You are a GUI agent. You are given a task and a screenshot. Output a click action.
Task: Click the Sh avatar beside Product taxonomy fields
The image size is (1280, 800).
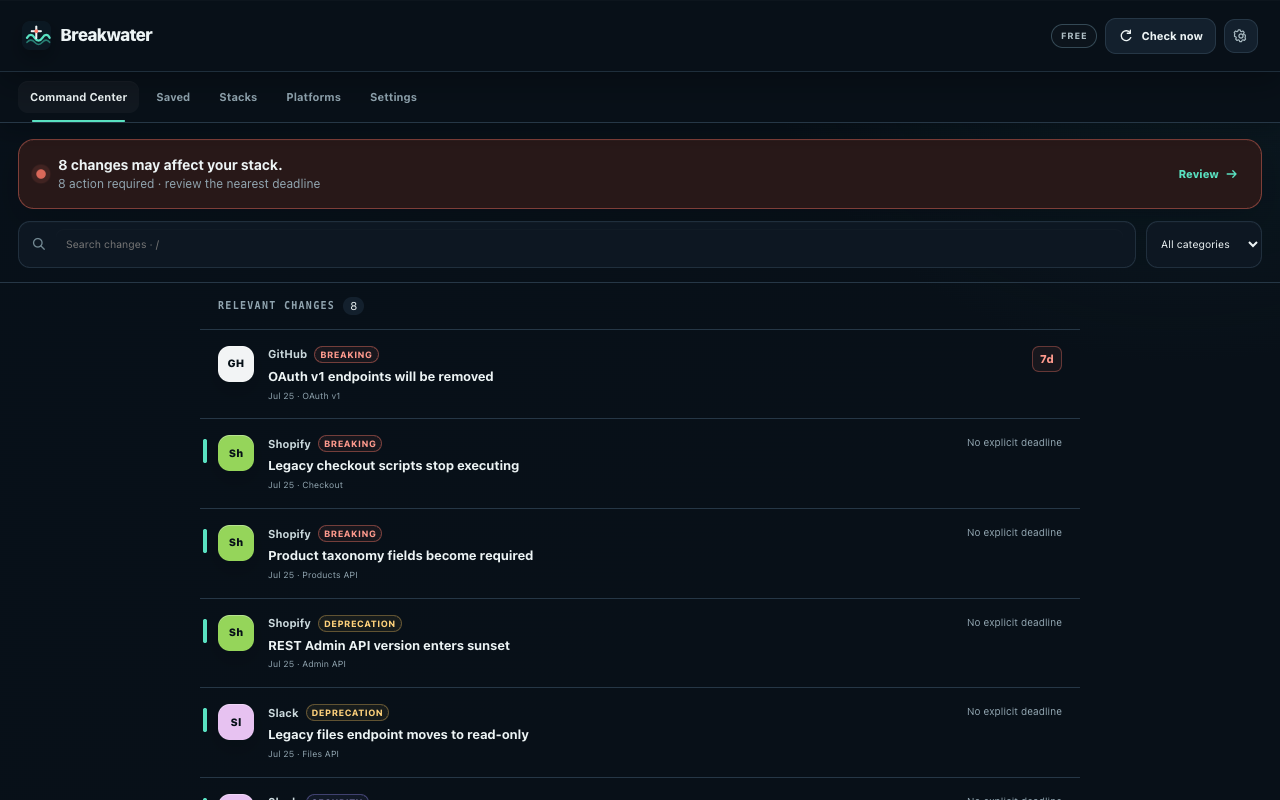[236, 543]
